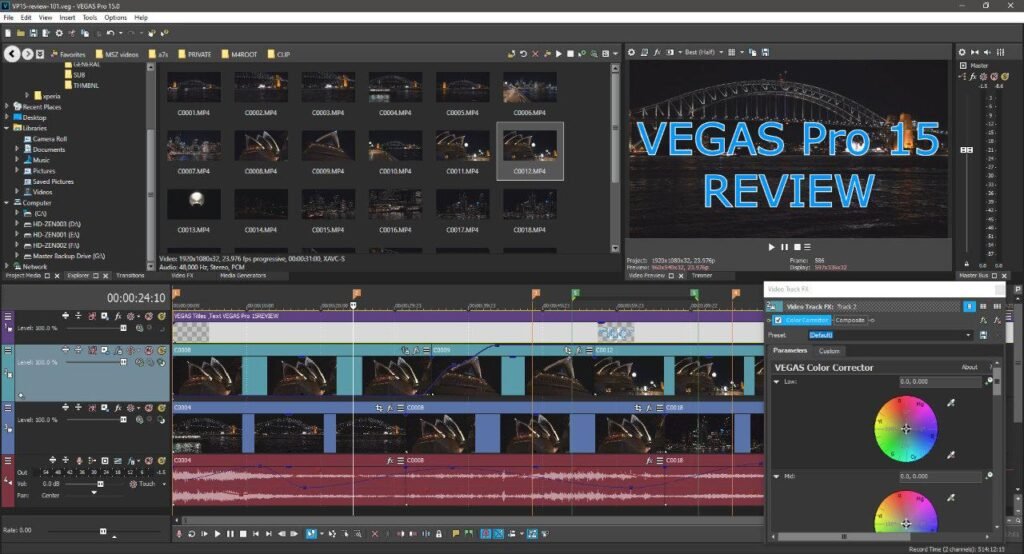The image size is (1024, 554).
Task: Select the Normal Edit tool in timeline toolbar
Action: click(x=311, y=534)
